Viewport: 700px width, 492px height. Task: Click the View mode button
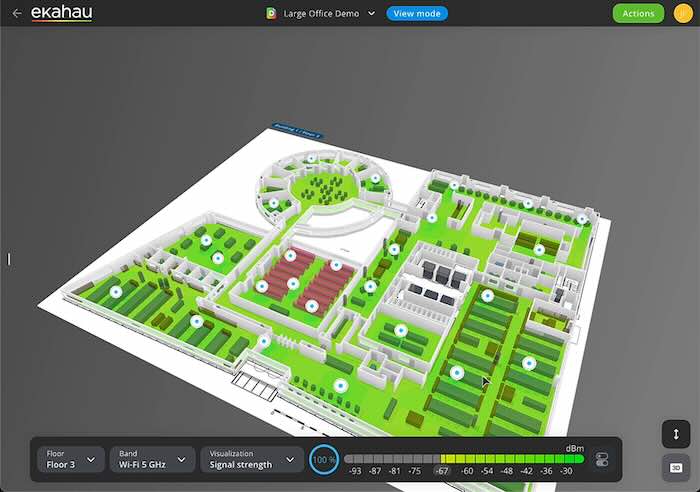417,13
